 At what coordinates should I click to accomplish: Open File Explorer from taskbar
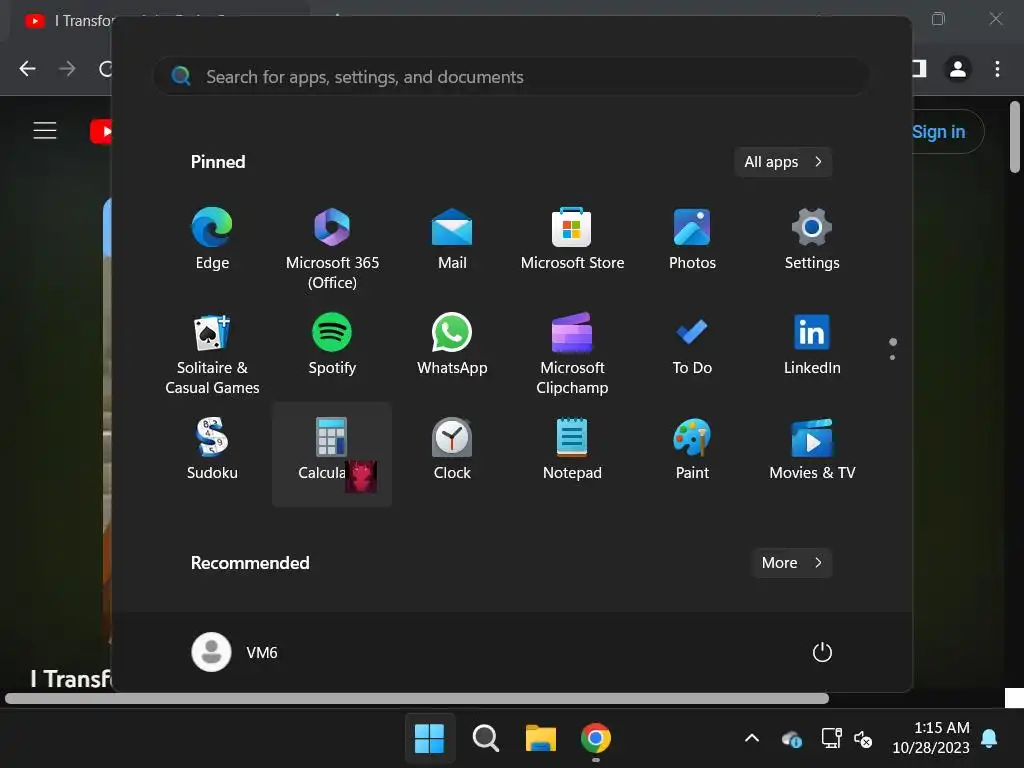tap(541, 738)
